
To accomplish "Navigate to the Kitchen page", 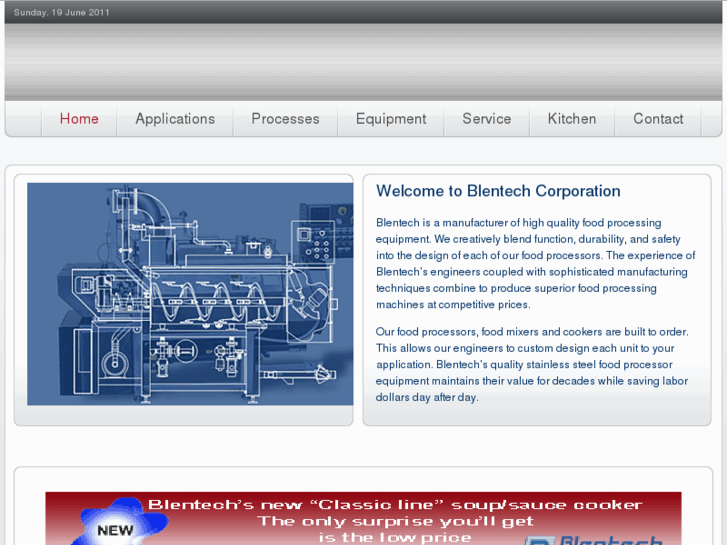I will 572,119.
